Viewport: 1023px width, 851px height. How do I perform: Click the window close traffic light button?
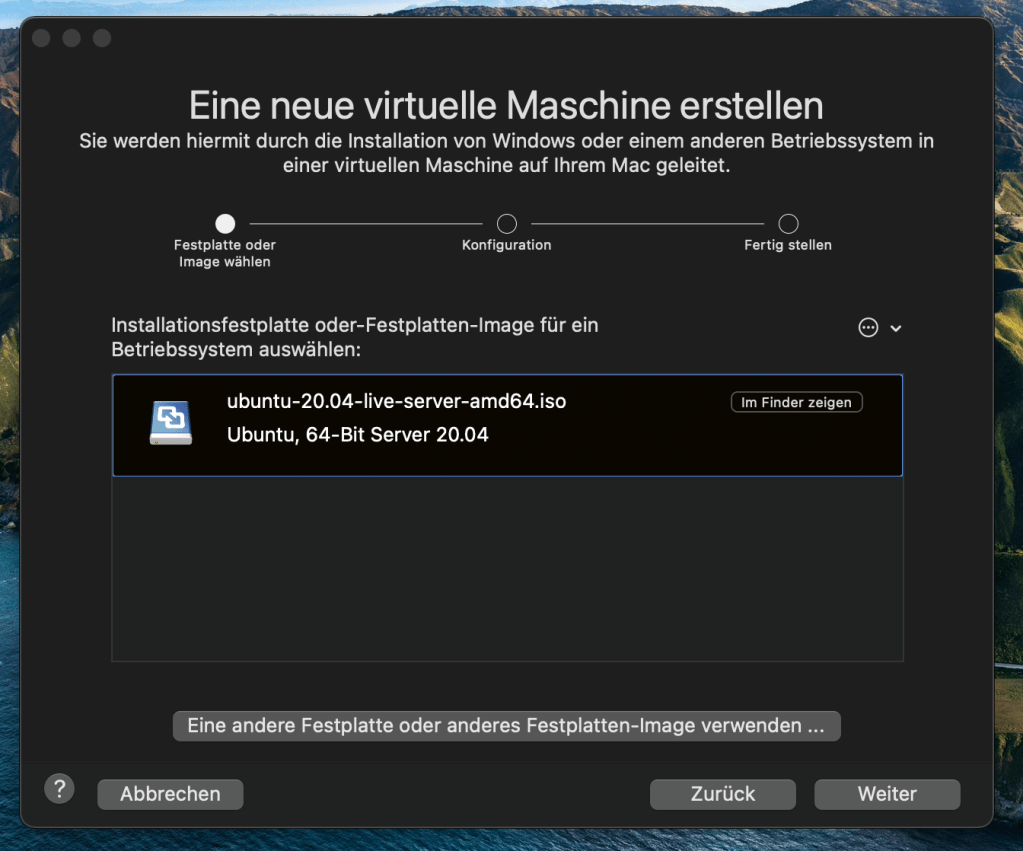click(x=41, y=38)
